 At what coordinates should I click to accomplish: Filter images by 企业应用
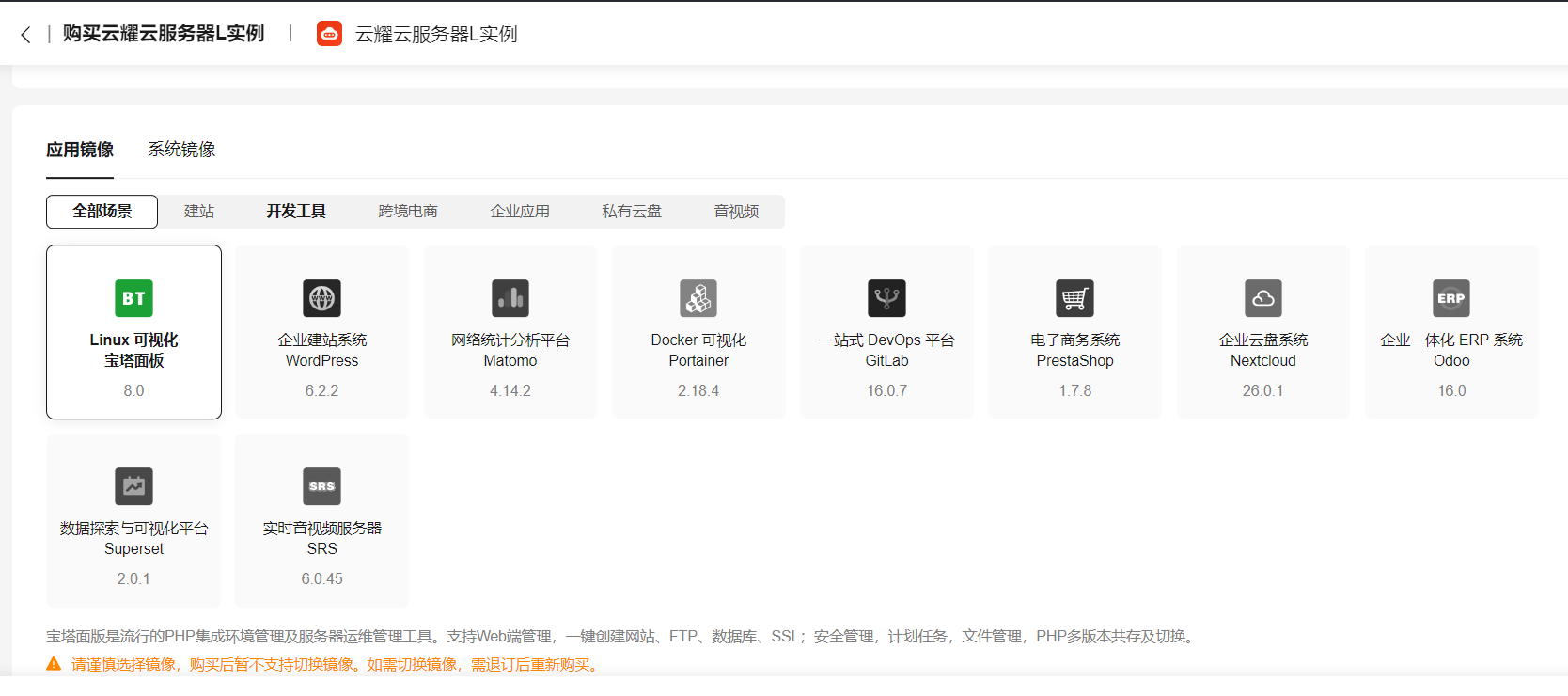(x=520, y=212)
